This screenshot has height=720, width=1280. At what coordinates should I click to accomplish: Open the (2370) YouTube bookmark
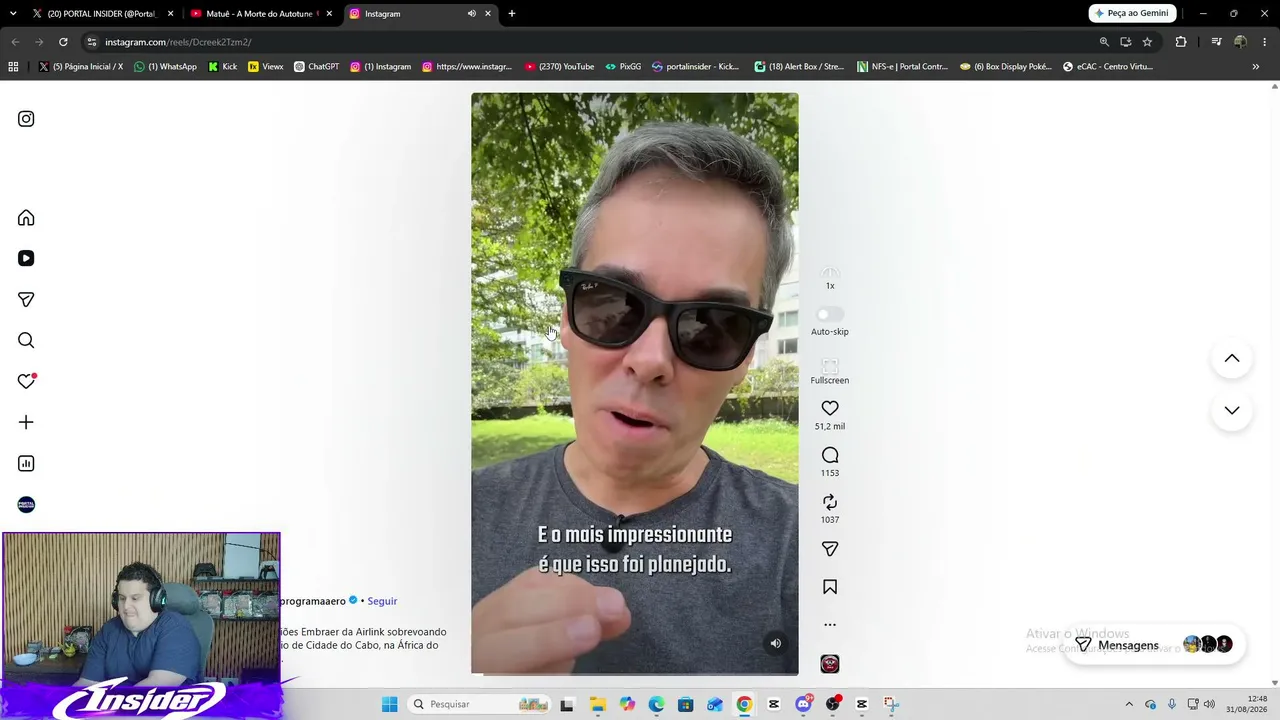[559, 67]
